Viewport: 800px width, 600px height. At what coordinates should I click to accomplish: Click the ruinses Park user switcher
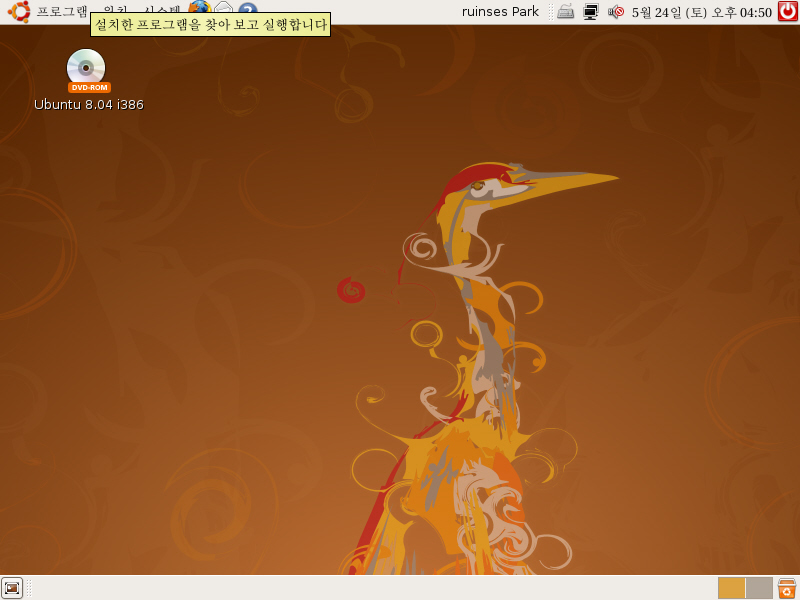tap(500, 12)
